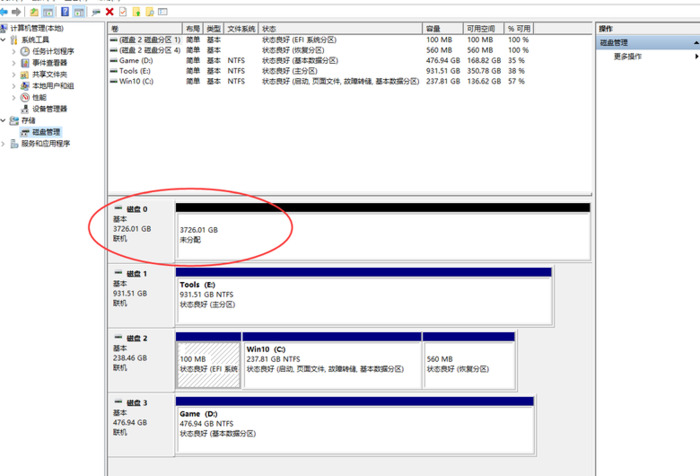700x476 pixels.
Task: Collapse the 系统工具 tree node
Action: (x=4, y=39)
